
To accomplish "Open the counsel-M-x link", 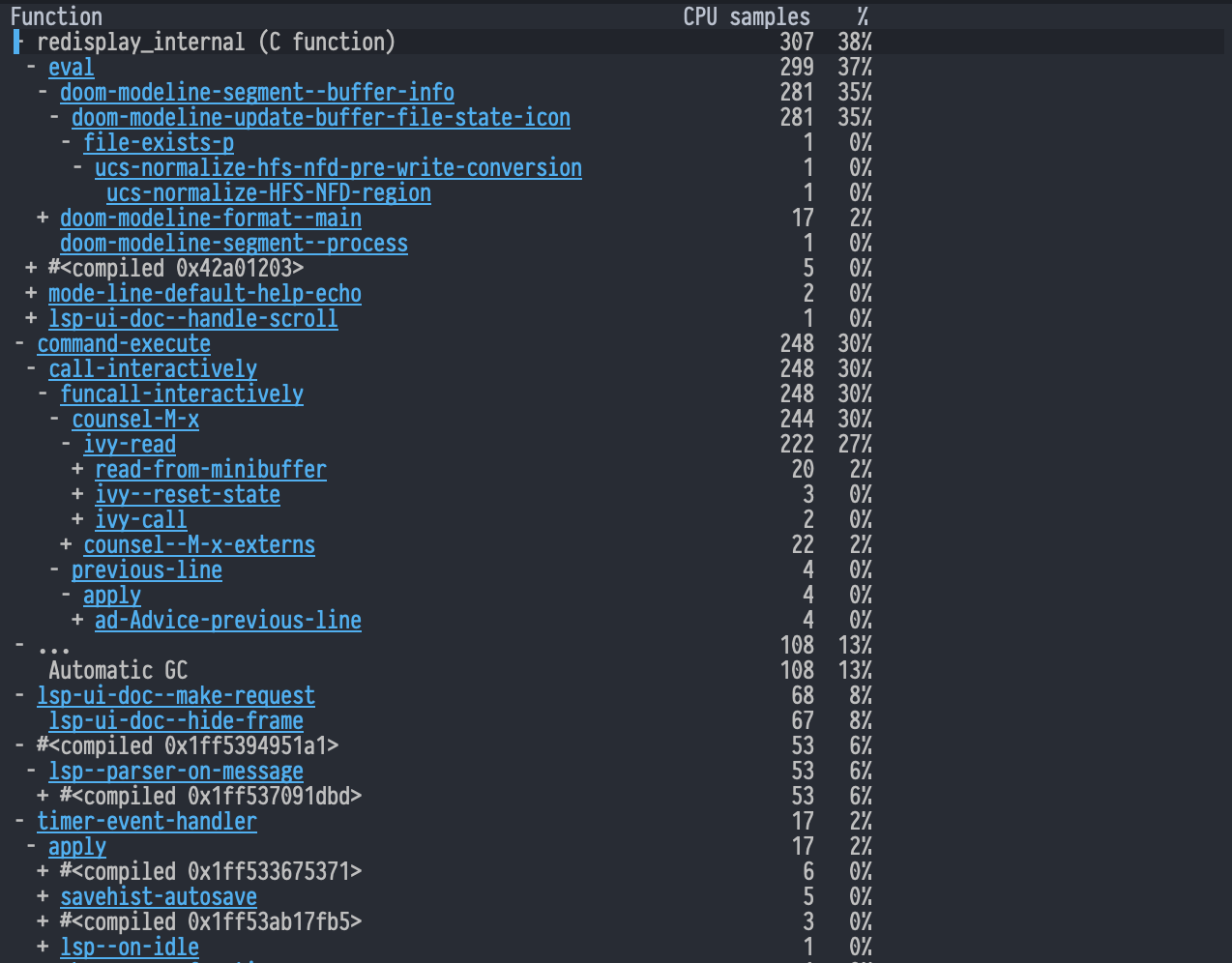I will 135,419.
